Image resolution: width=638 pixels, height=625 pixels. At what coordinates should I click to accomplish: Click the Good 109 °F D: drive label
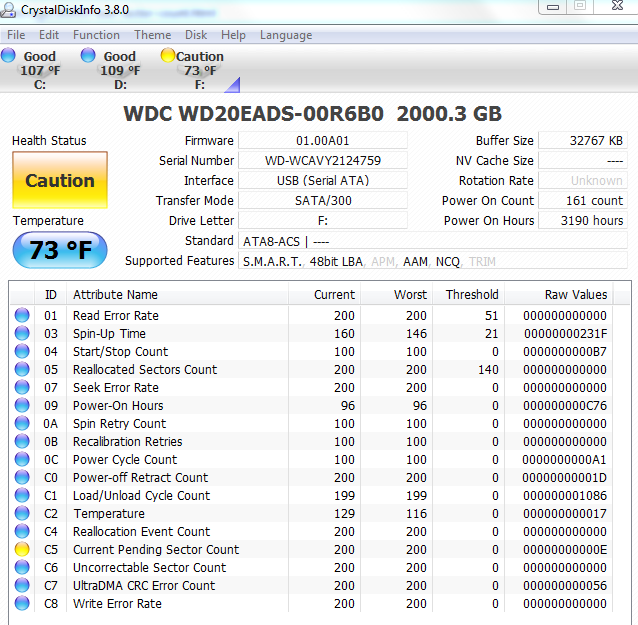[120, 70]
